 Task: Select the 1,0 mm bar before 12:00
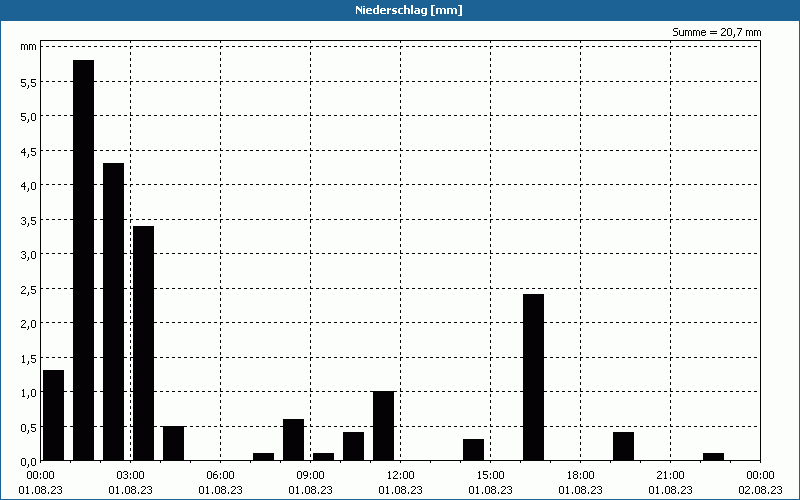(x=384, y=426)
